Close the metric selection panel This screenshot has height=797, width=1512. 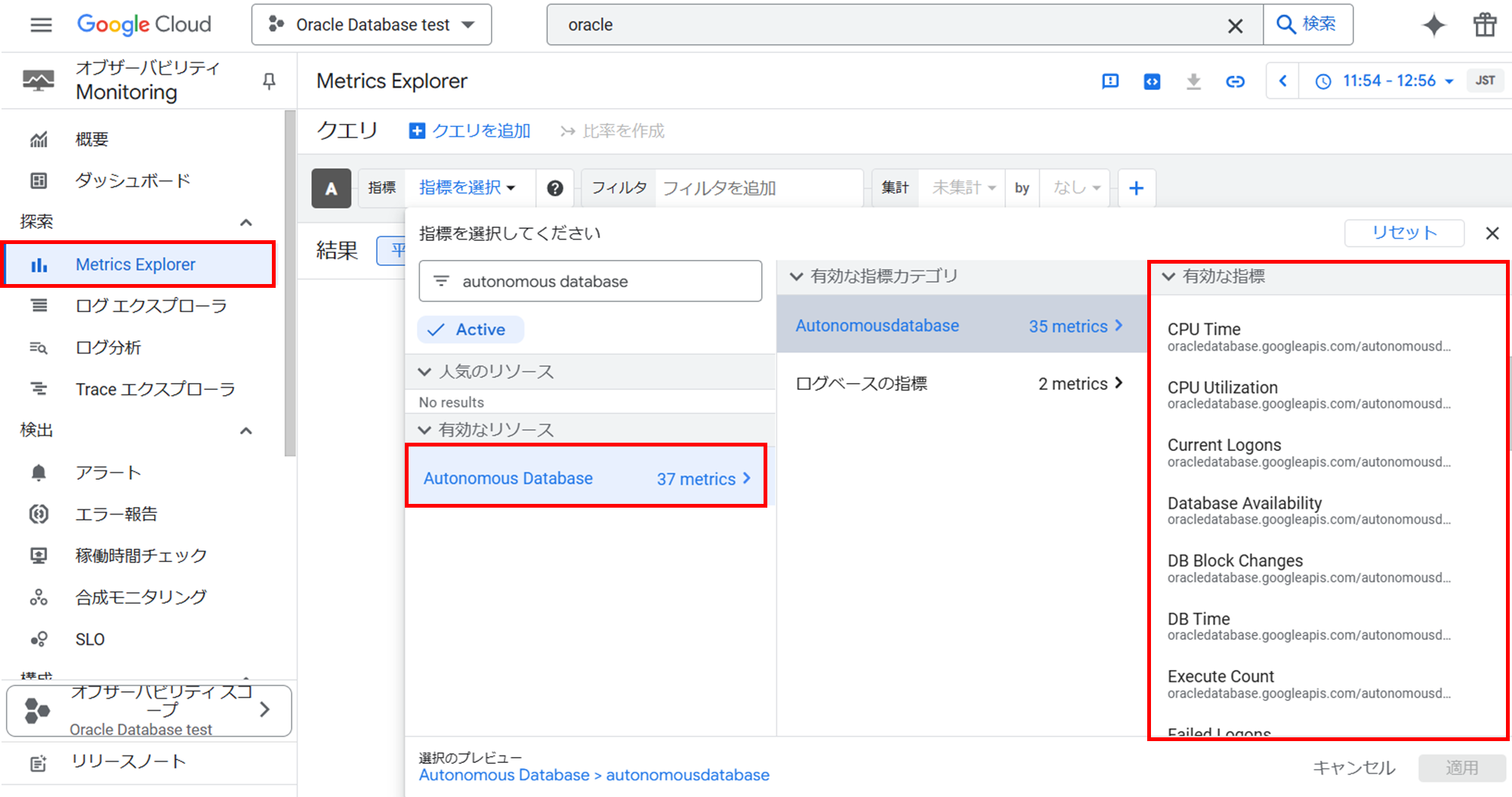pos(1492,233)
